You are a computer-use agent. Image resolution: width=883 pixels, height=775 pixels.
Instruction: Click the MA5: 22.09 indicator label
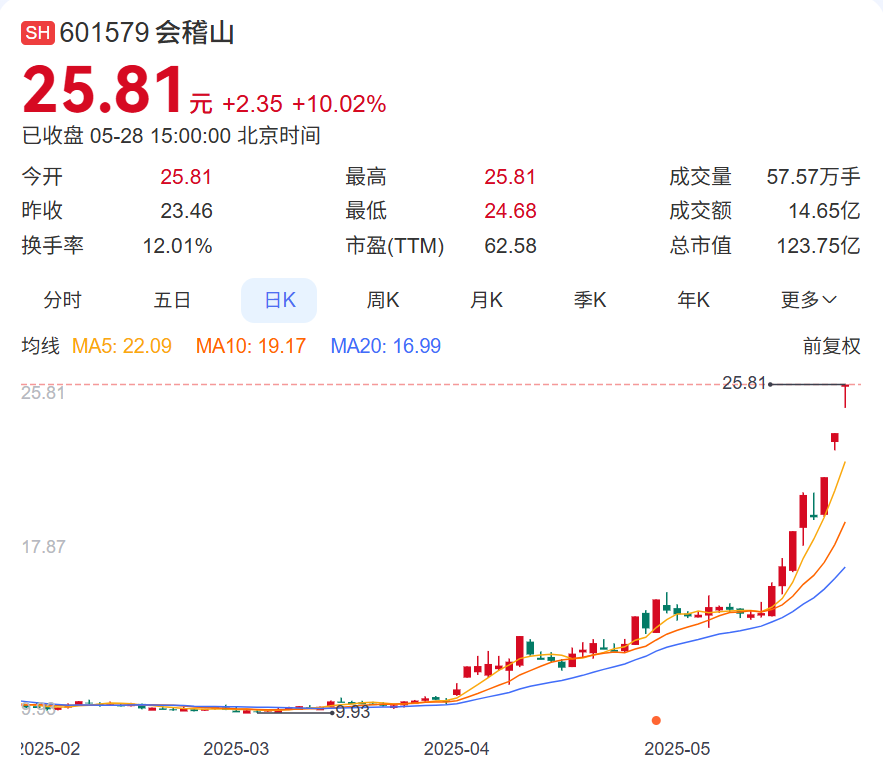tap(122, 346)
